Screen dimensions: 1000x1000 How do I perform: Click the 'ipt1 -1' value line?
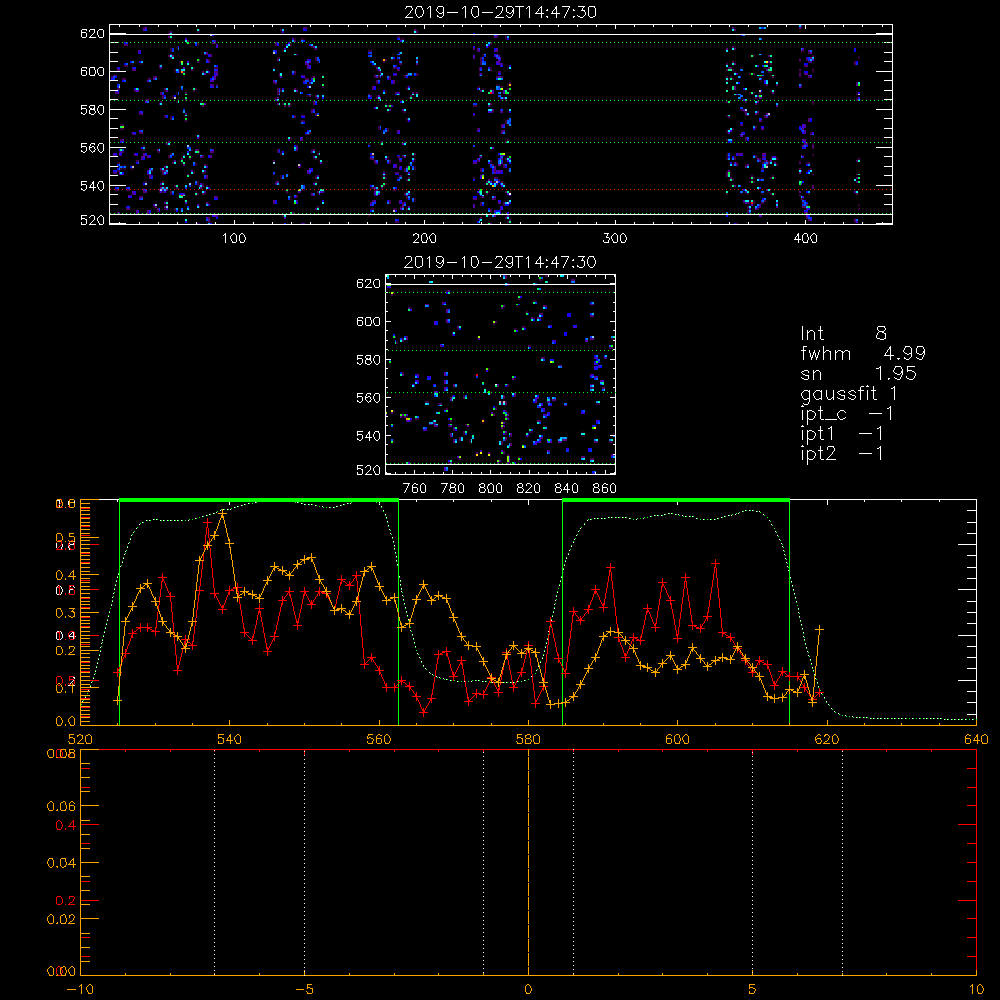(x=842, y=434)
